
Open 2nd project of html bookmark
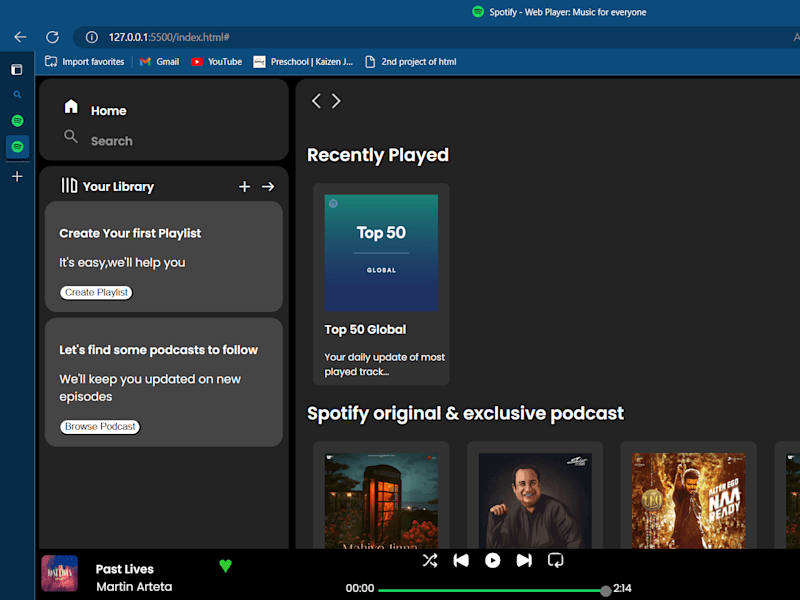411,62
